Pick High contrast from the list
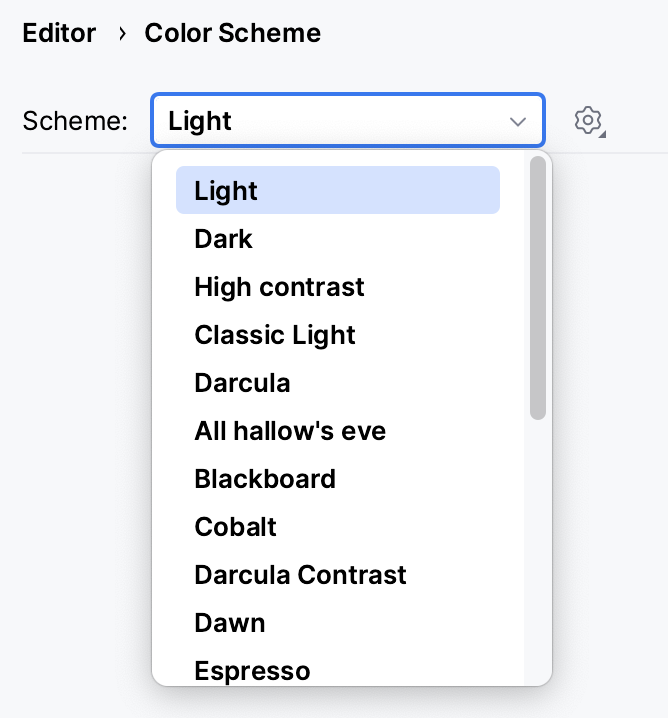The height and width of the screenshot is (718, 668). click(279, 287)
